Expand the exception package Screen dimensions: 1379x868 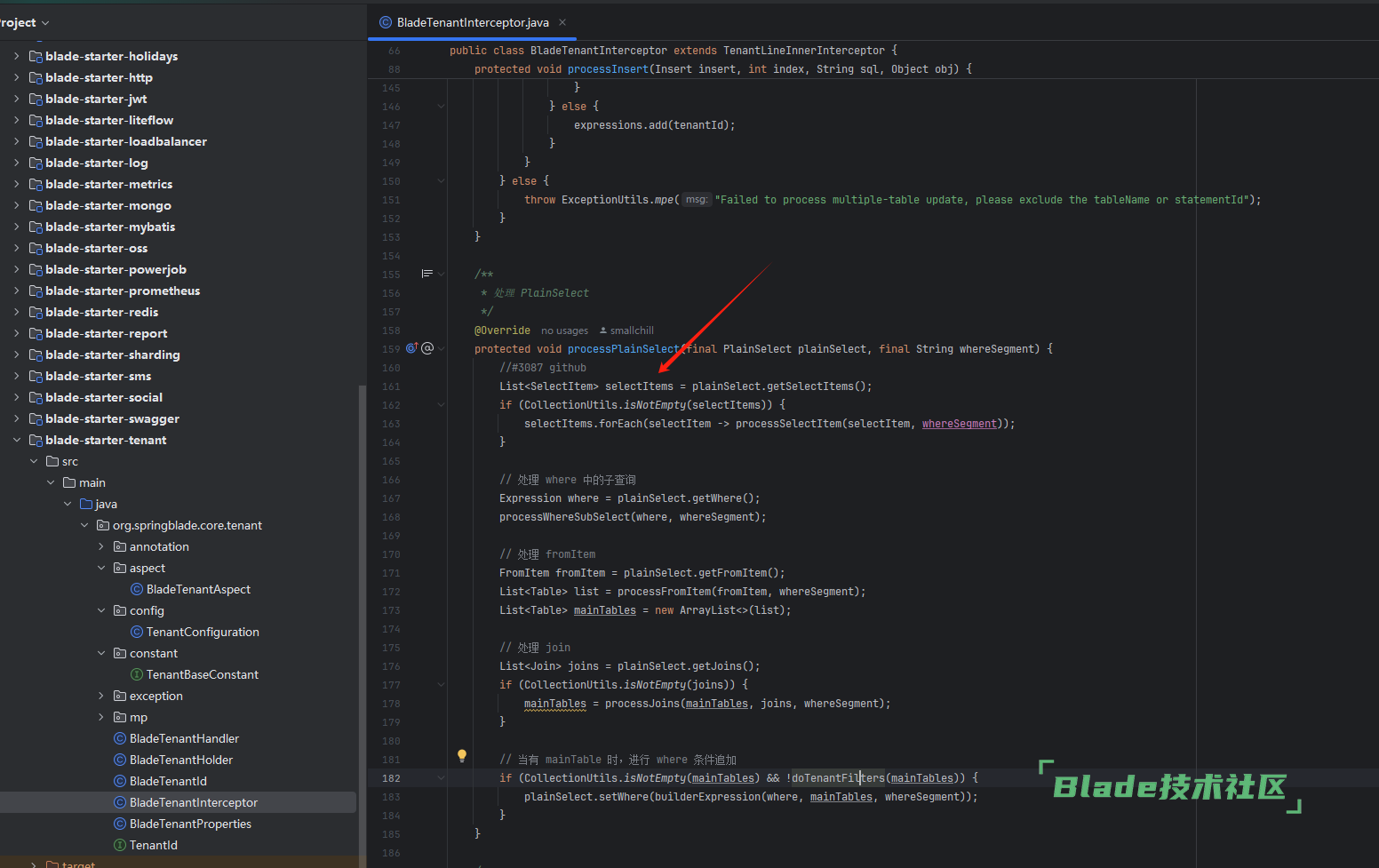pos(101,696)
